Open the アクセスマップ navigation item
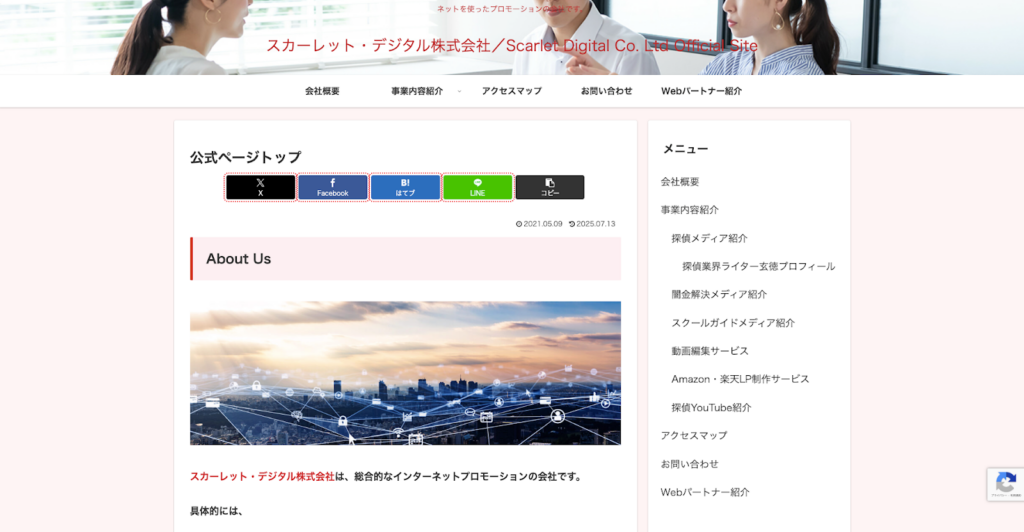The height and width of the screenshot is (532, 1024). (512, 91)
